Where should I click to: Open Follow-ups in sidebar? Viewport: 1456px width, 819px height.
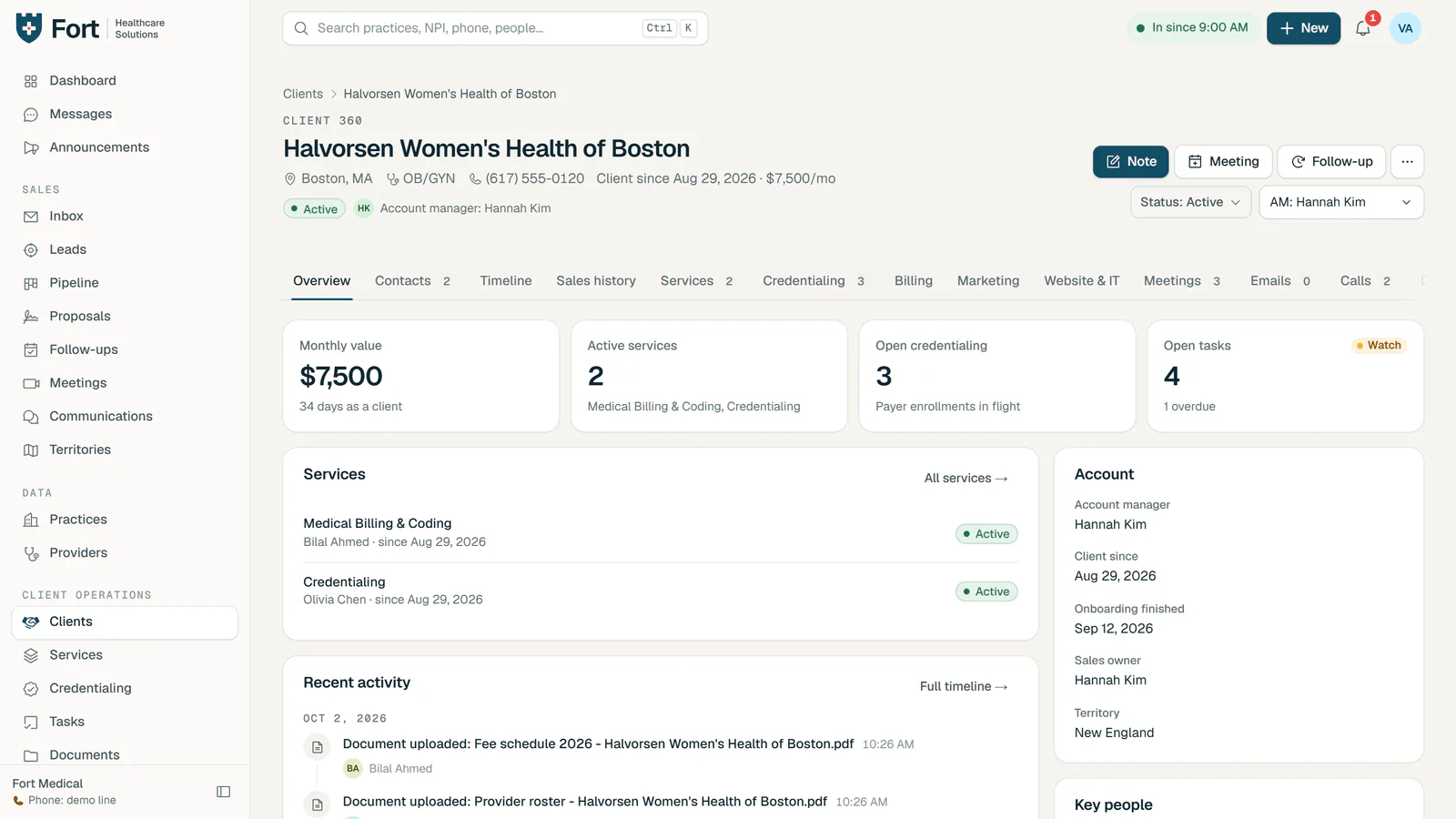125,349
